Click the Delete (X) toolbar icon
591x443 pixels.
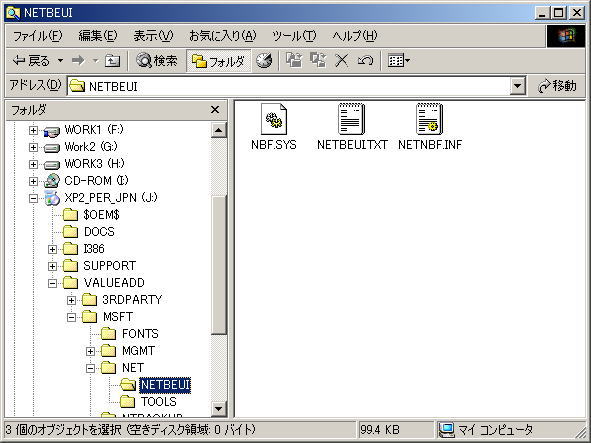pyautogui.click(x=341, y=60)
